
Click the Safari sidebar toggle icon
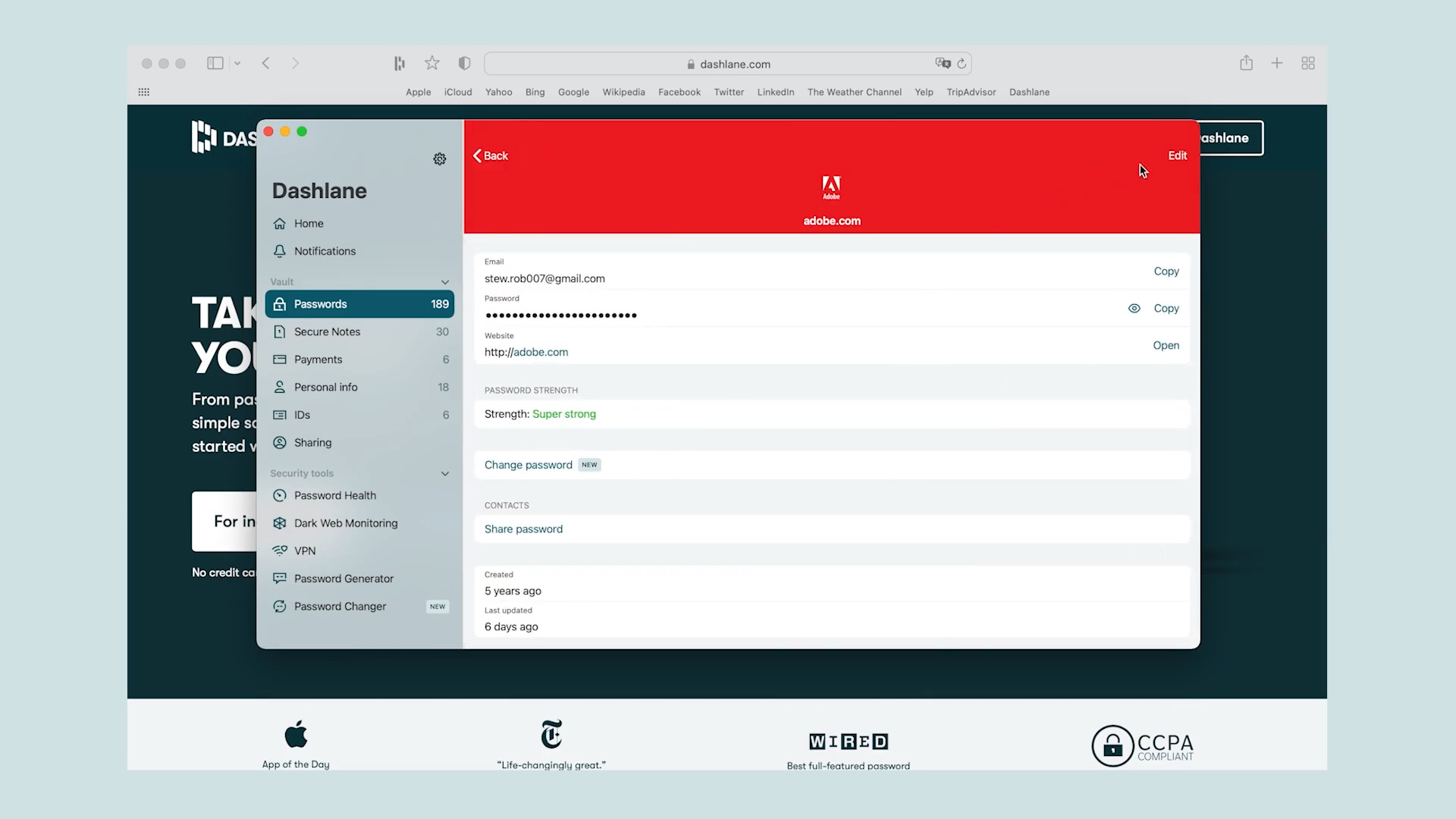click(x=215, y=64)
